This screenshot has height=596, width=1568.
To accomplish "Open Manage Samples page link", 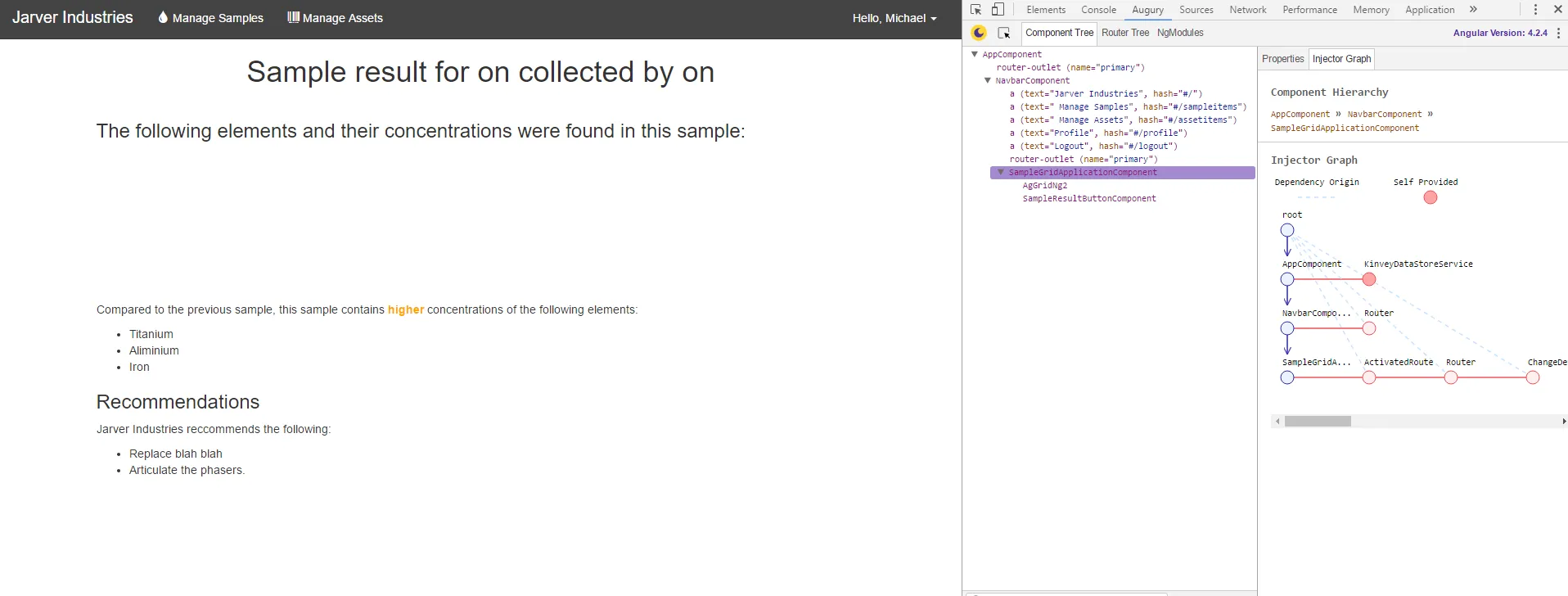I will pos(210,18).
